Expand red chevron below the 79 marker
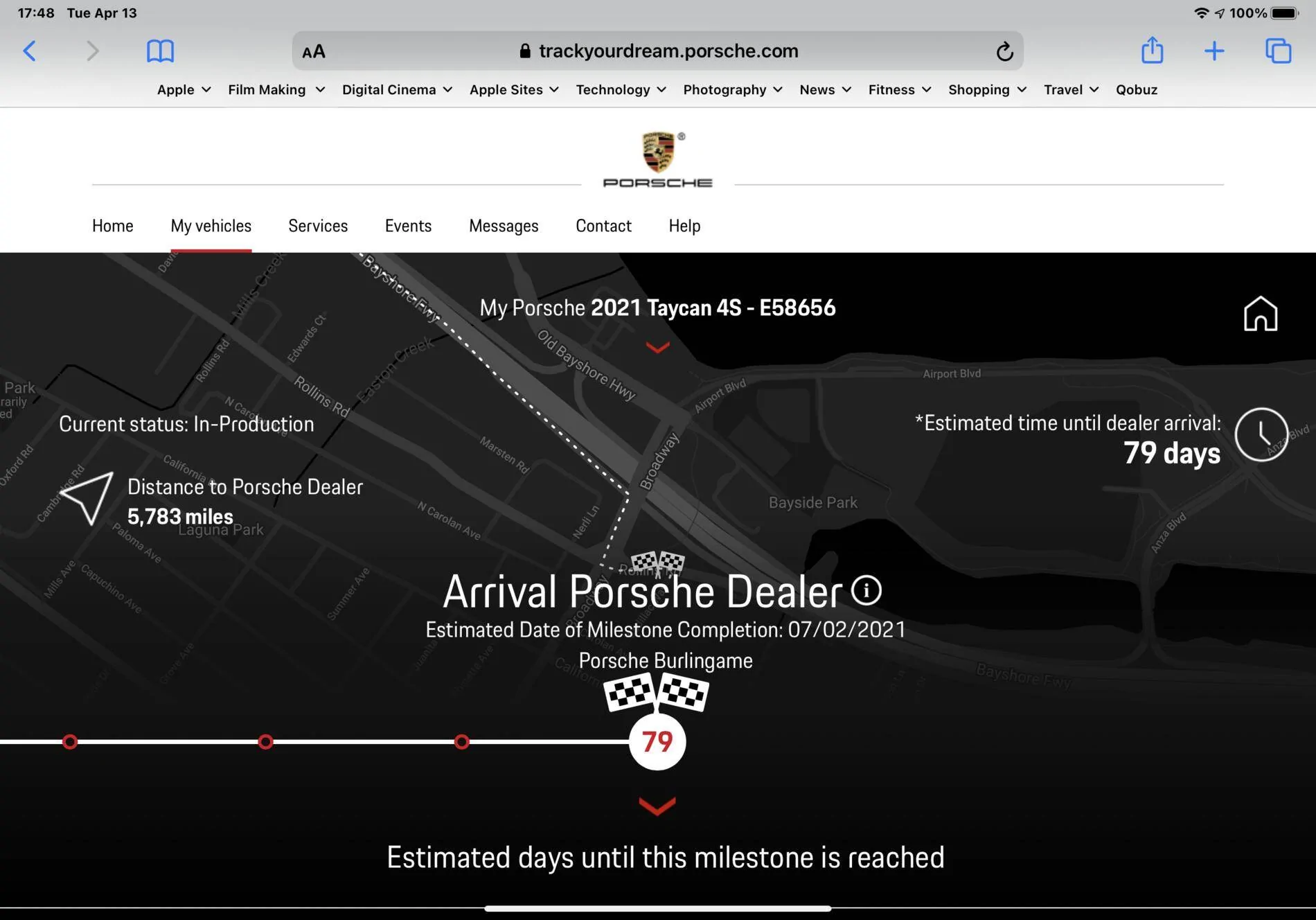1316x920 pixels. [x=657, y=806]
